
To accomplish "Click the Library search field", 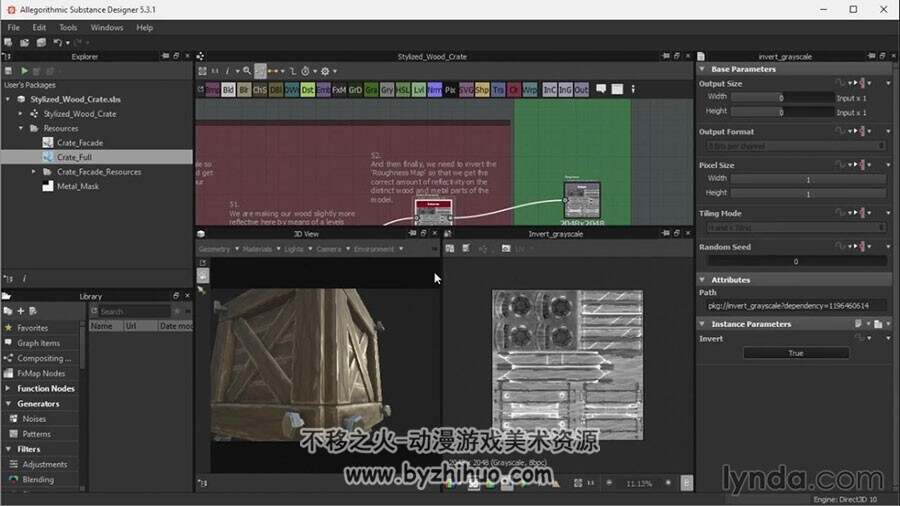I will (x=134, y=311).
